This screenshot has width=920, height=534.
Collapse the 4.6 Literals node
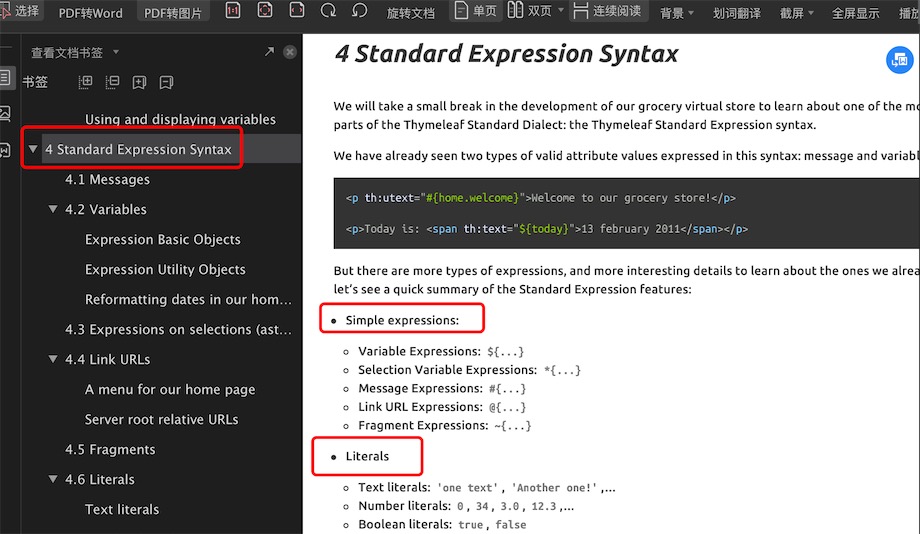coord(53,479)
